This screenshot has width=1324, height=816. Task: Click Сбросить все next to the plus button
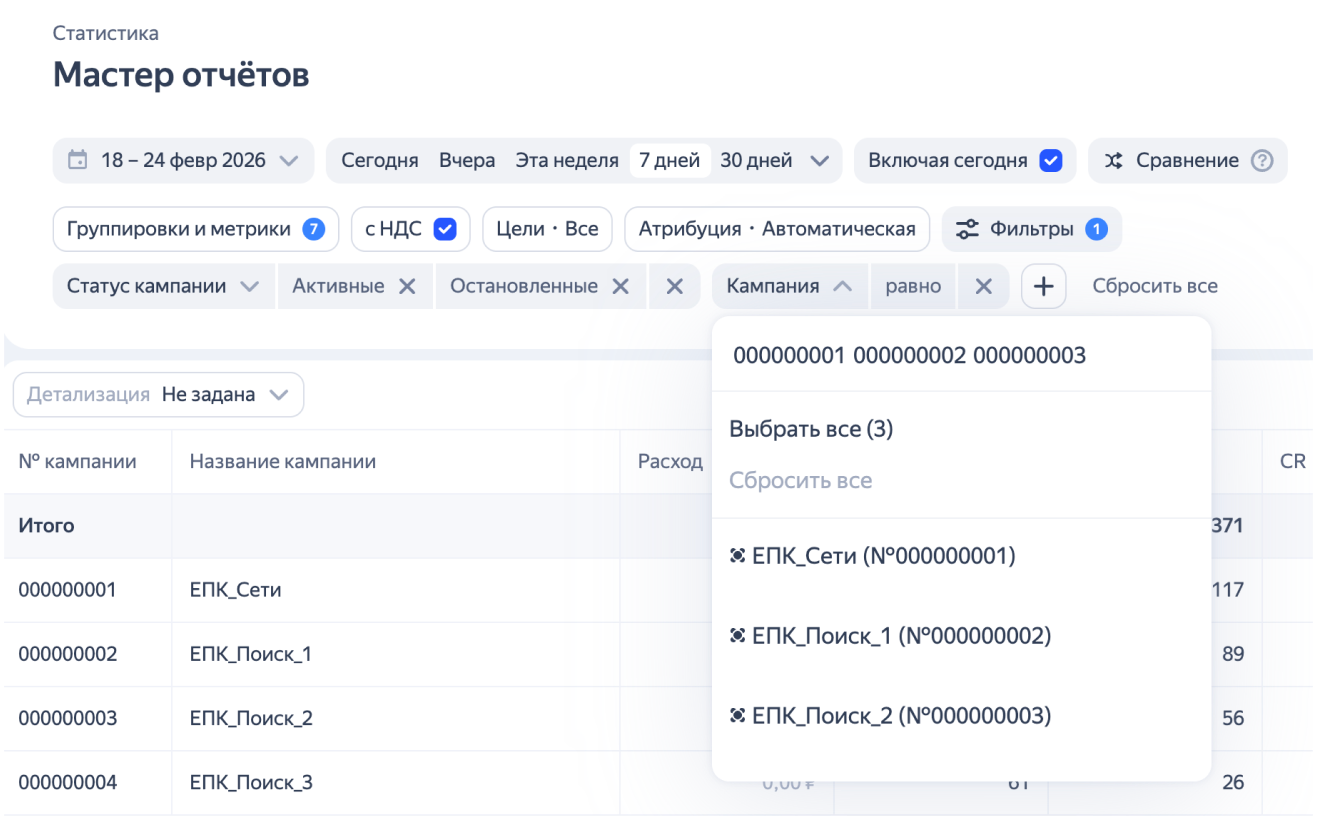click(1155, 286)
